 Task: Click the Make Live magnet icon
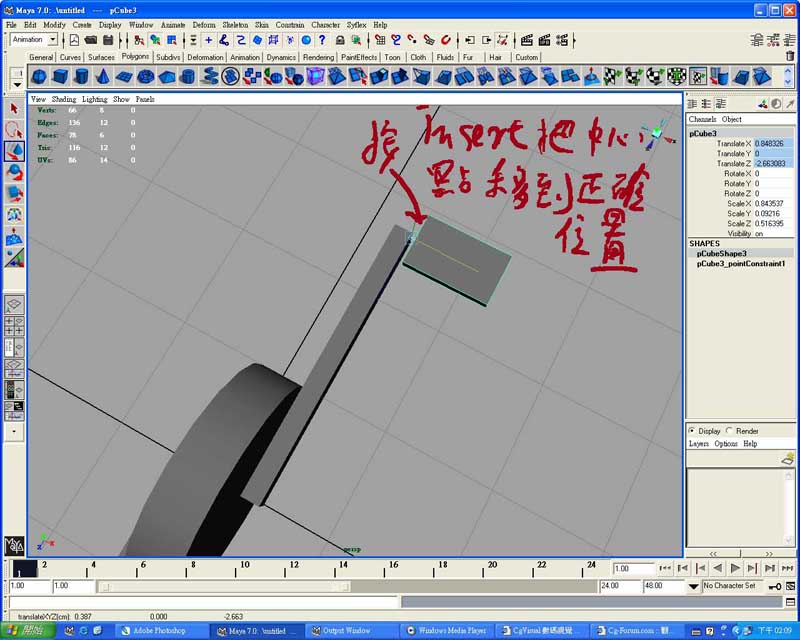coord(445,40)
